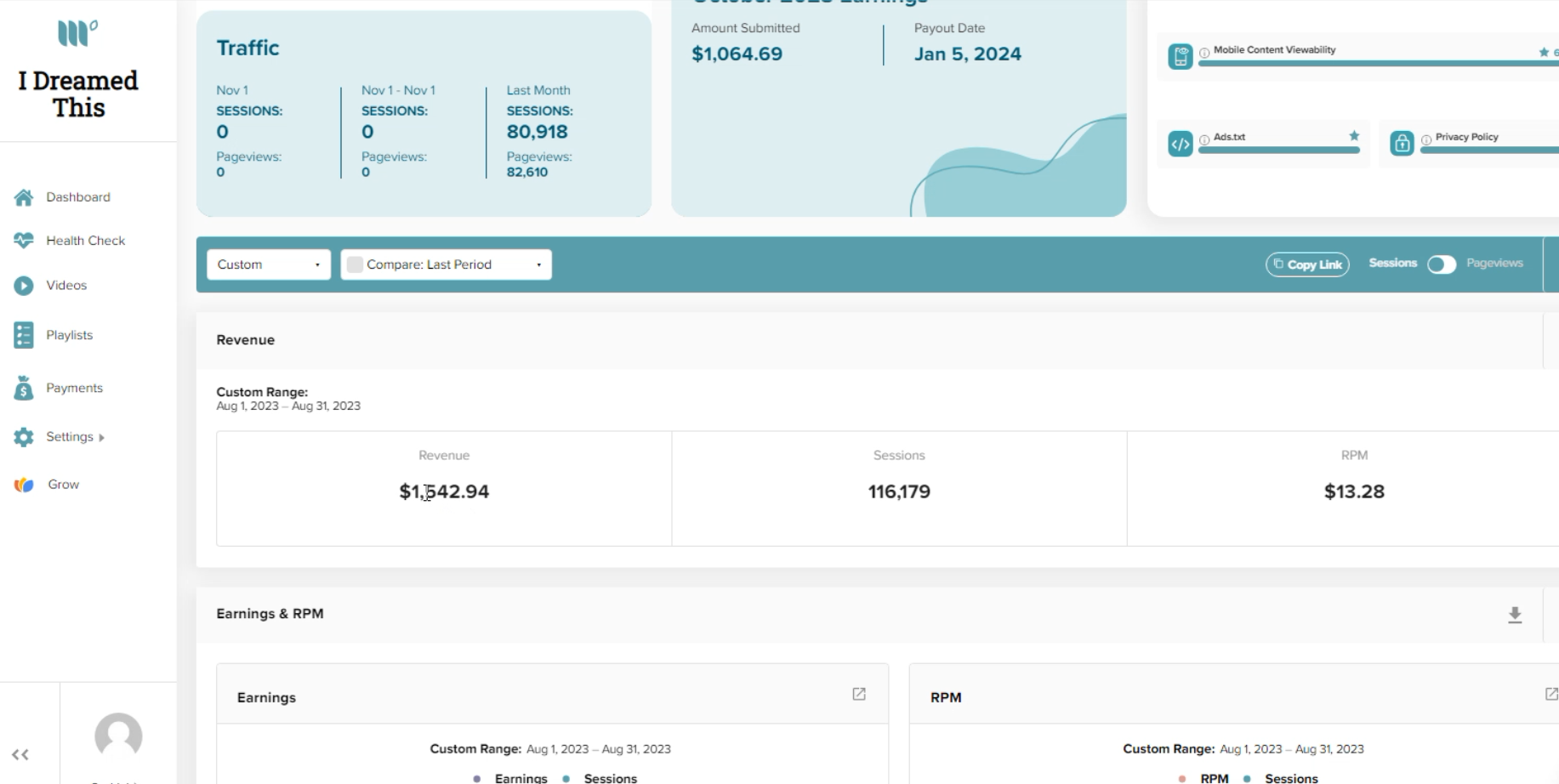Click the Ads.txt progress bar
Image resolution: width=1559 pixels, height=784 pixels.
(x=1279, y=151)
